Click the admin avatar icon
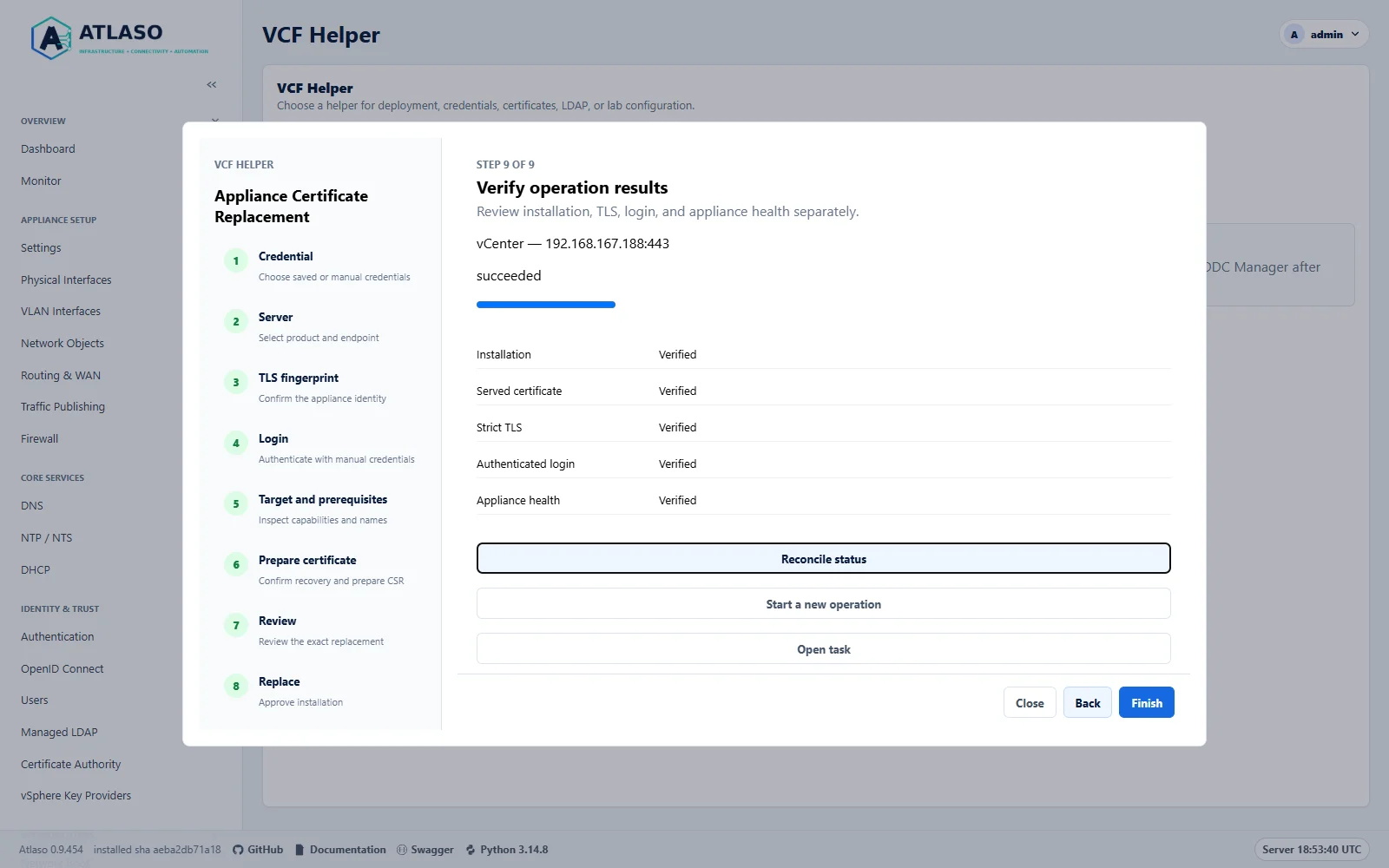Viewport: 1389px width, 868px height. (x=1294, y=35)
